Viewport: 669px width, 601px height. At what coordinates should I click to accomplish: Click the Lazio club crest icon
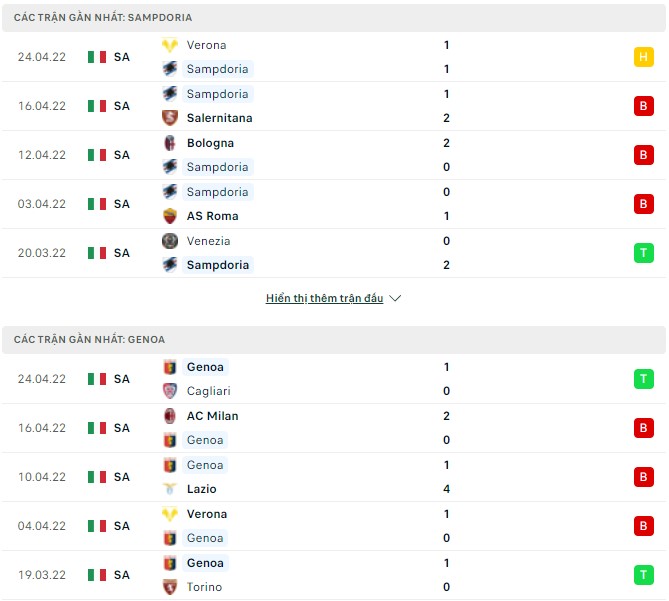click(x=170, y=489)
